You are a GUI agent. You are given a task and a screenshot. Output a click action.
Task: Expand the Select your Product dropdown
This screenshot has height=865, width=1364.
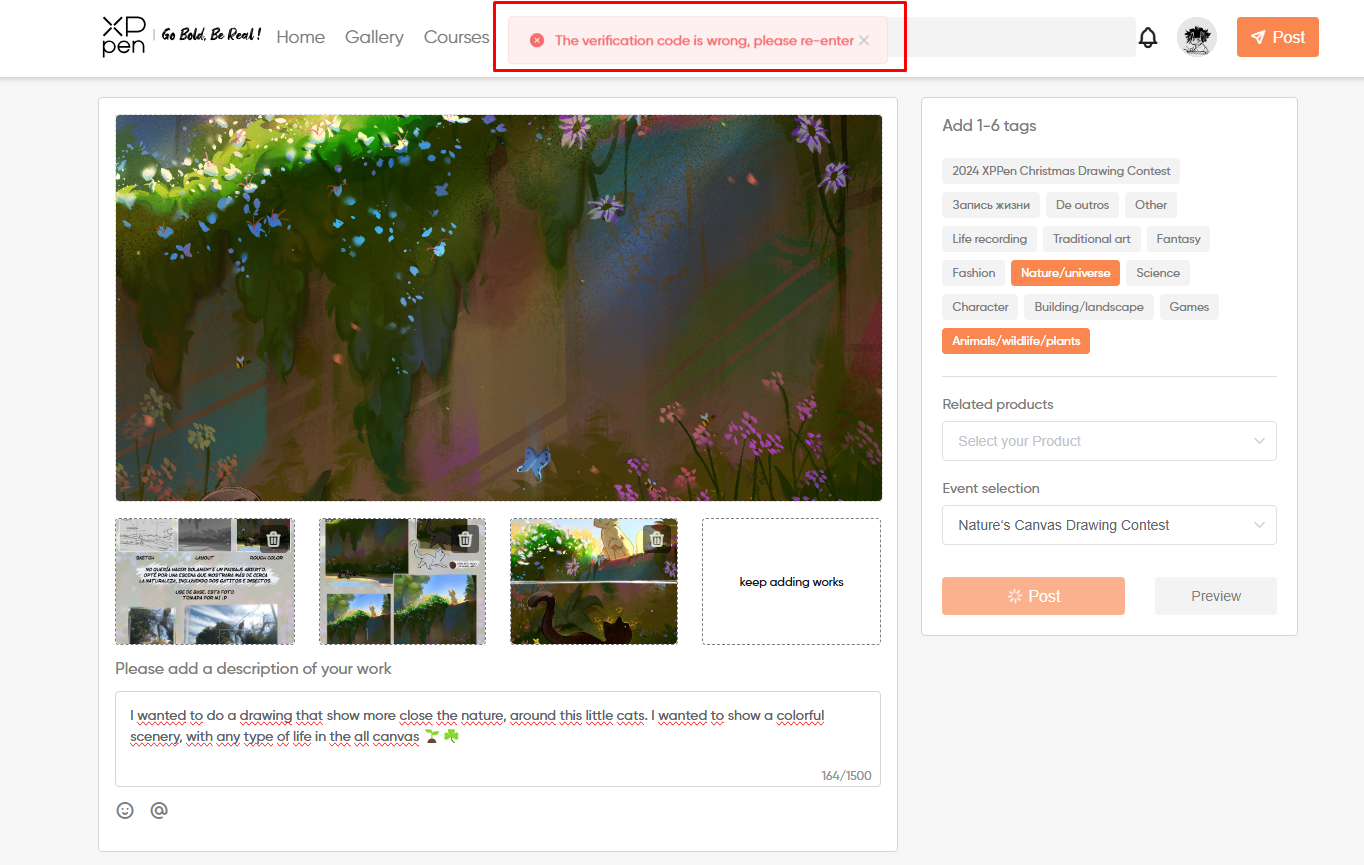pyautogui.click(x=1108, y=441)
